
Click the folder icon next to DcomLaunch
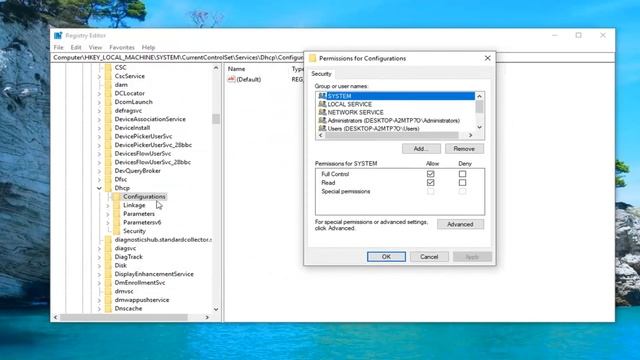coord(108,102)
